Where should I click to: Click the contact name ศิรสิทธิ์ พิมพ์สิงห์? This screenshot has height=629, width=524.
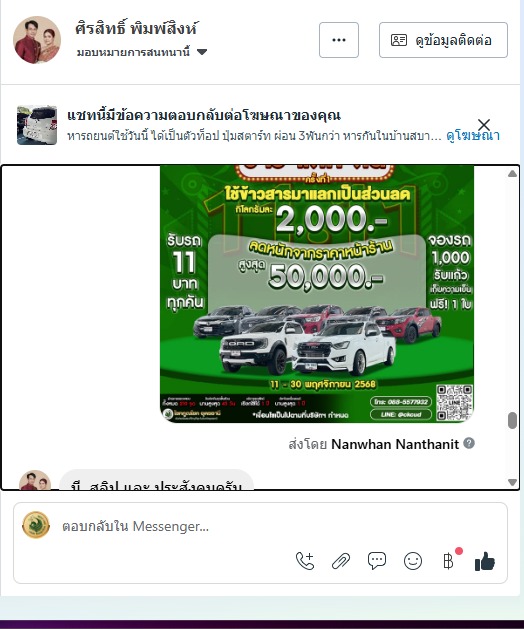click(x=136, y=29)
